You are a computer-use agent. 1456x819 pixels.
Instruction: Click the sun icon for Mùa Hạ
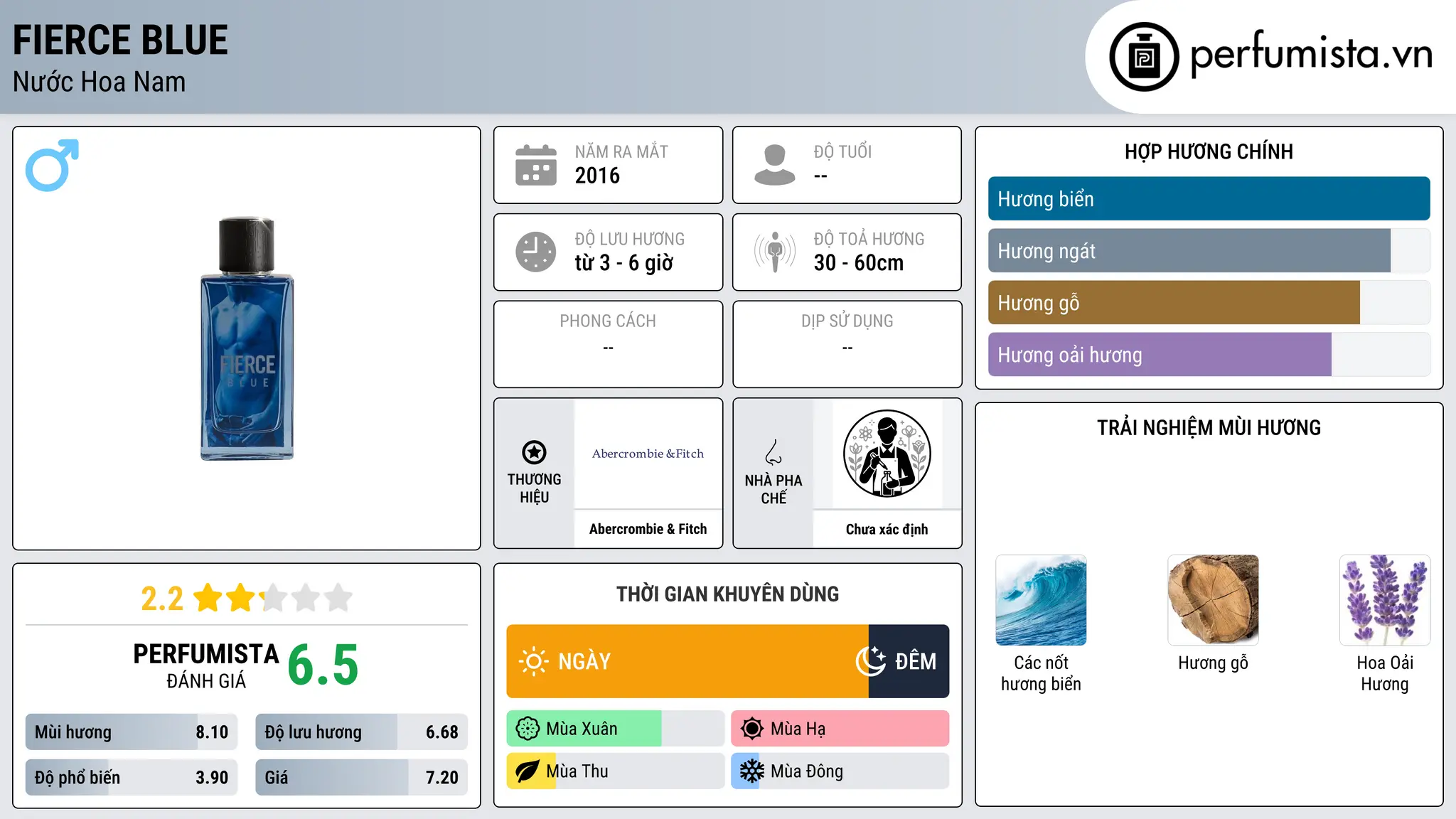click(x=752, y=729)
